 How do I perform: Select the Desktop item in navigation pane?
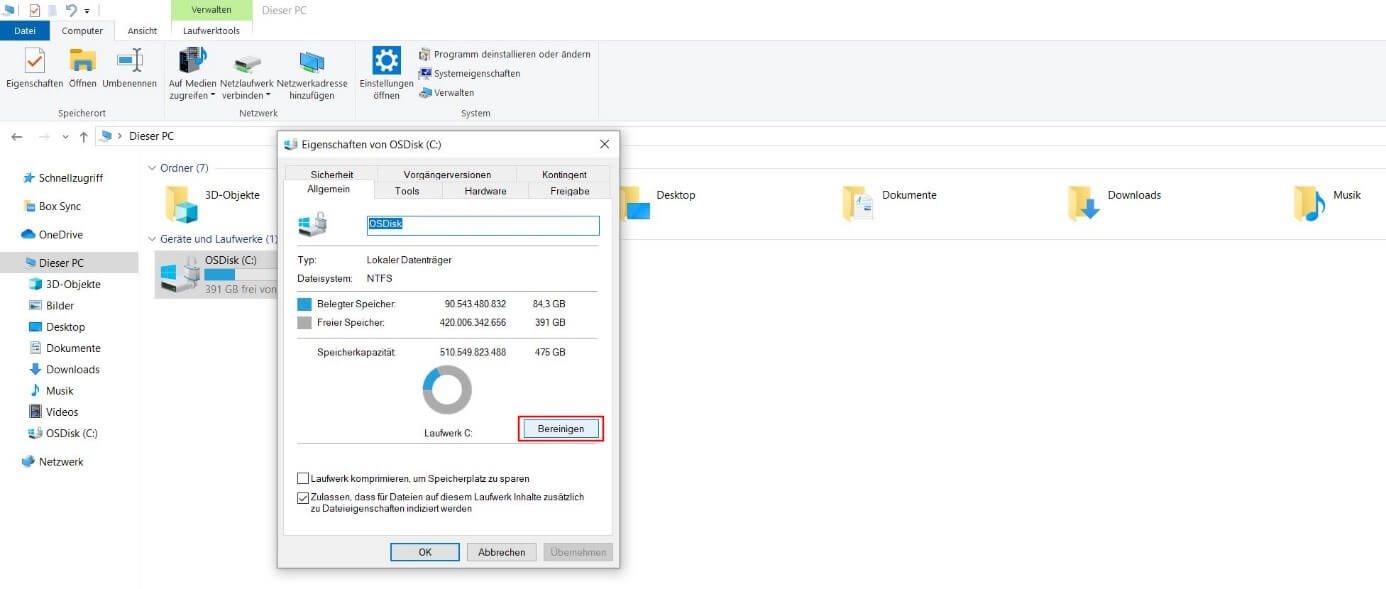point(57,327)
